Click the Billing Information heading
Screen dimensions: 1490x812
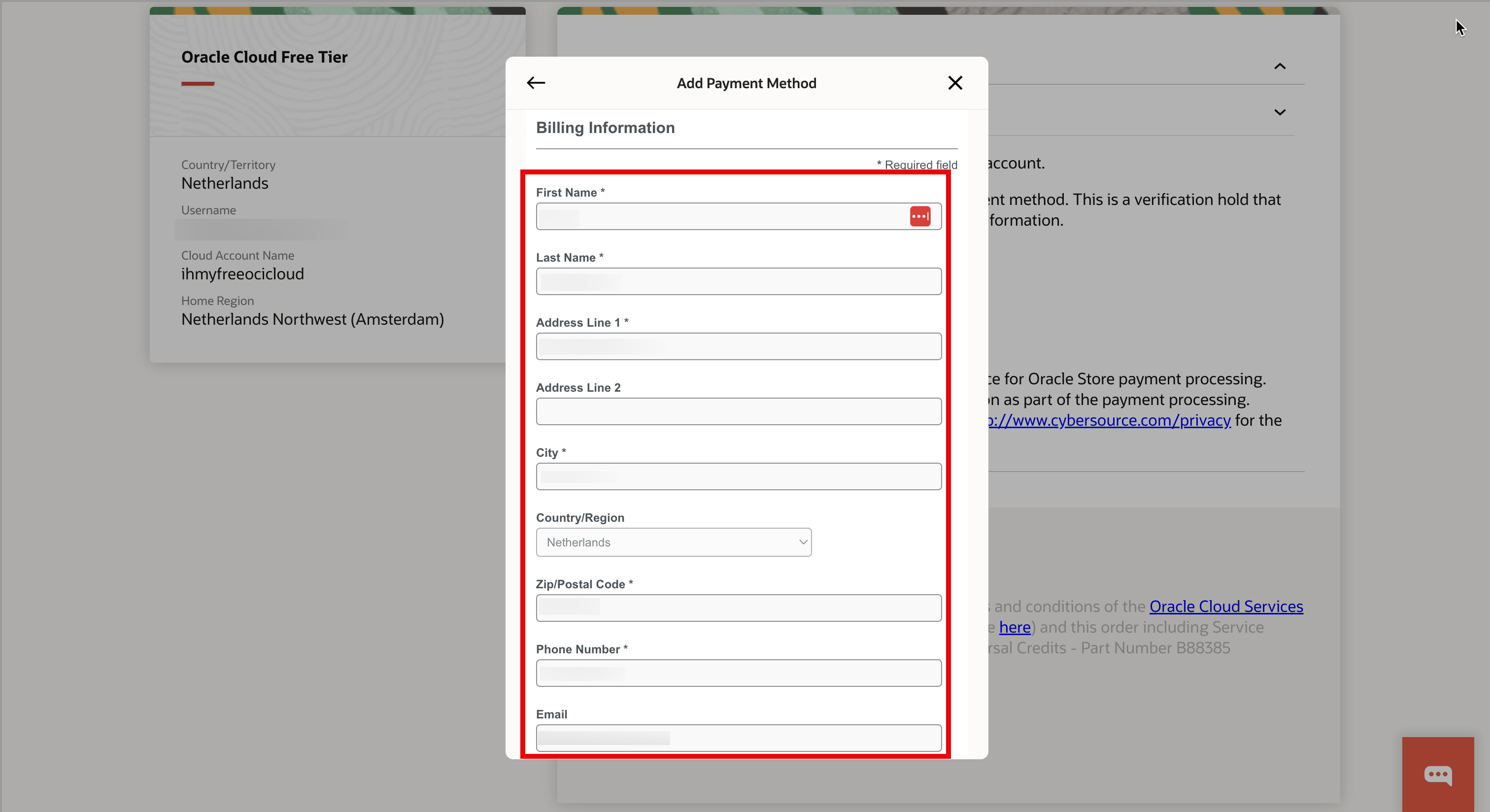tap(605, 128)
